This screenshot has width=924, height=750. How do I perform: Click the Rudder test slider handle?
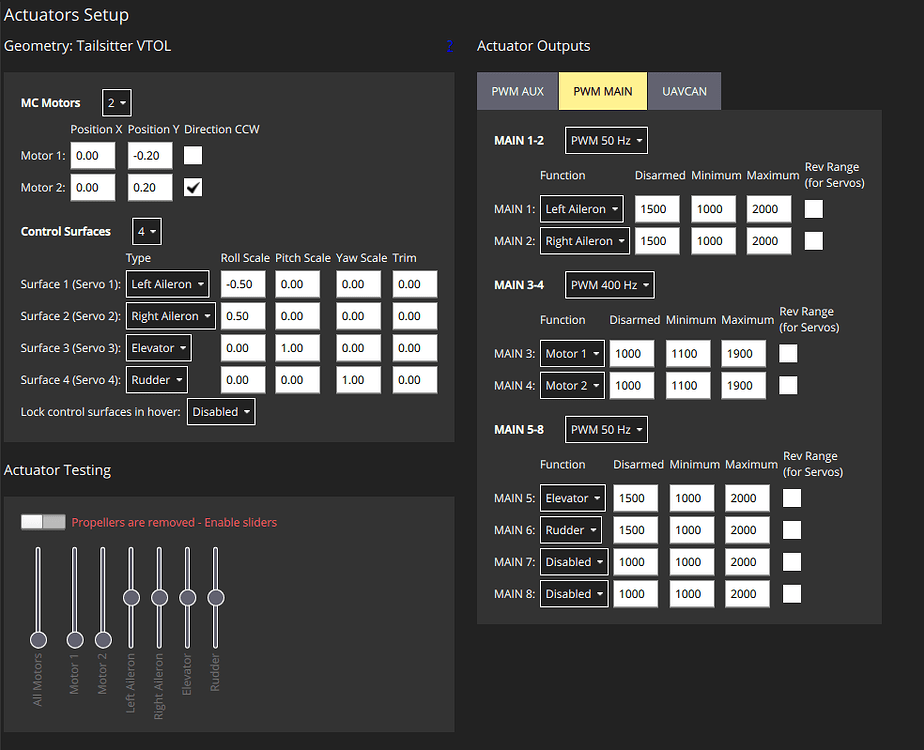point(216,597)
